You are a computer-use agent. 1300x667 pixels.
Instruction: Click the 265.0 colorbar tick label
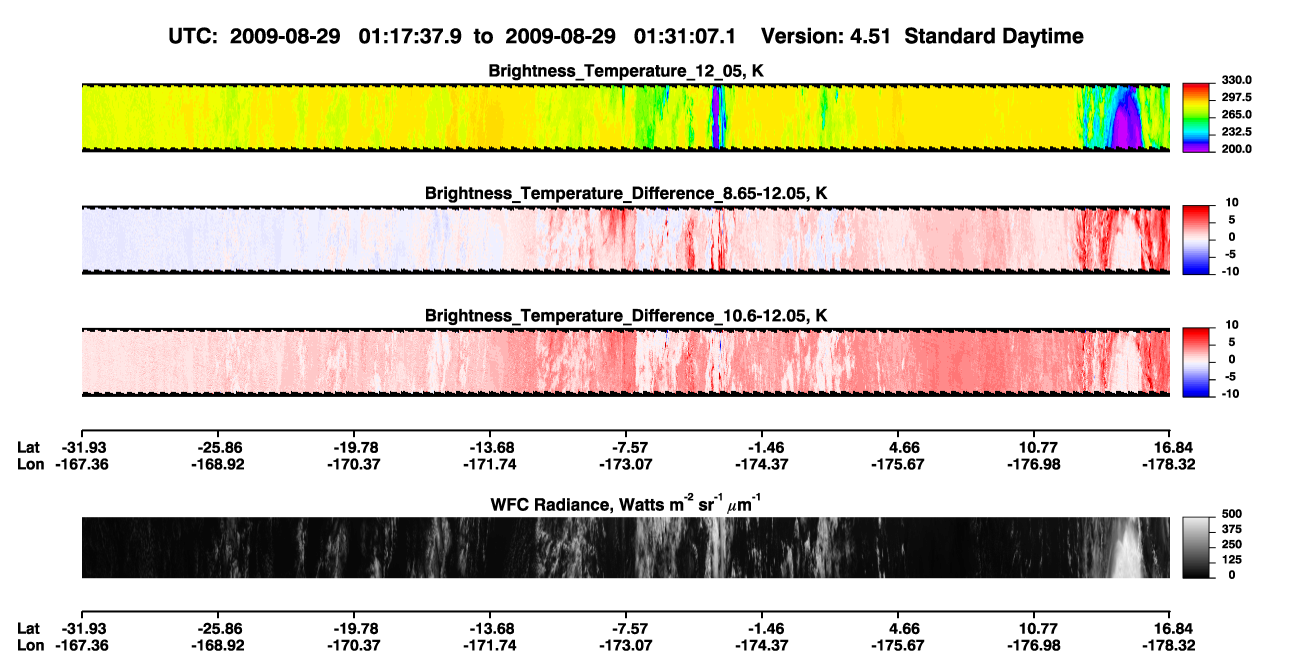pos(1238,115)
